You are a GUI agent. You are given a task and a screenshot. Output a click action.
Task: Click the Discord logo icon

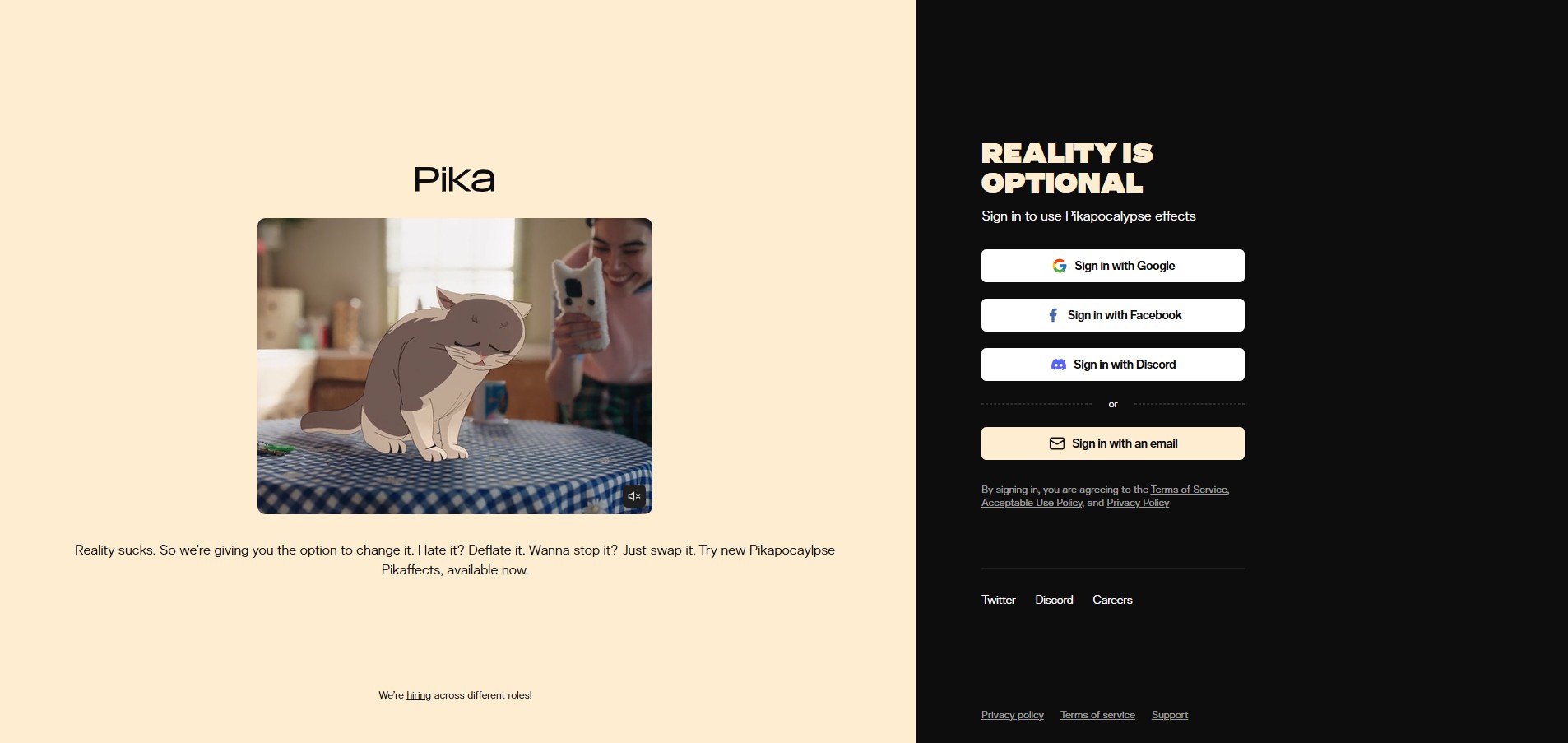pyautogui.click(x=1059, y=365)
